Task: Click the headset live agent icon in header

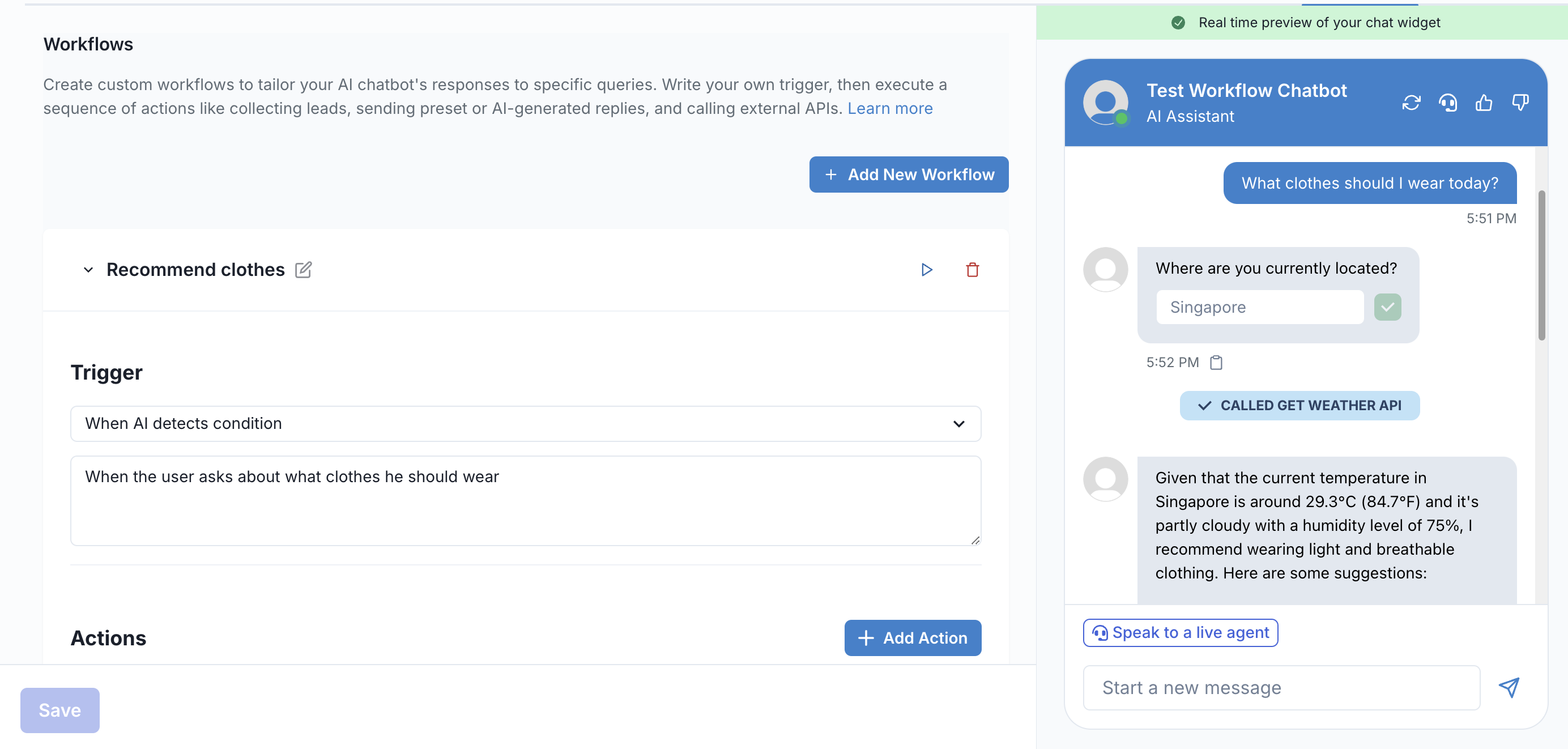Action: coord(1447,103)
